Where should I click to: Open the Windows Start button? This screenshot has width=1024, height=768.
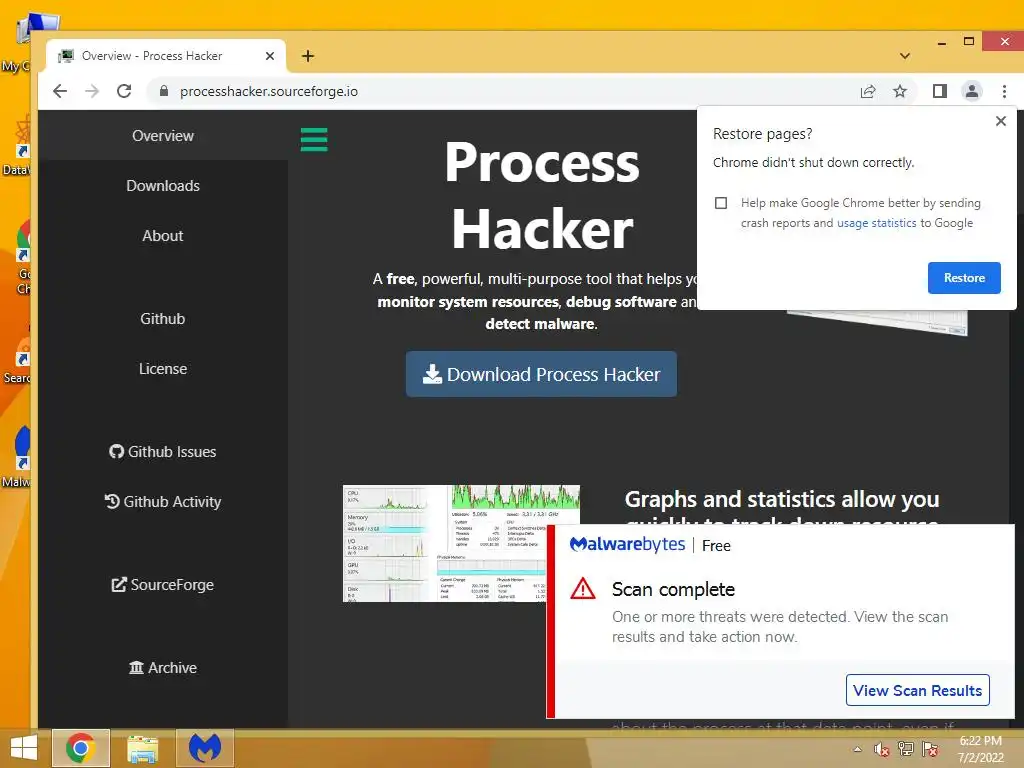(x=24, y=748)
